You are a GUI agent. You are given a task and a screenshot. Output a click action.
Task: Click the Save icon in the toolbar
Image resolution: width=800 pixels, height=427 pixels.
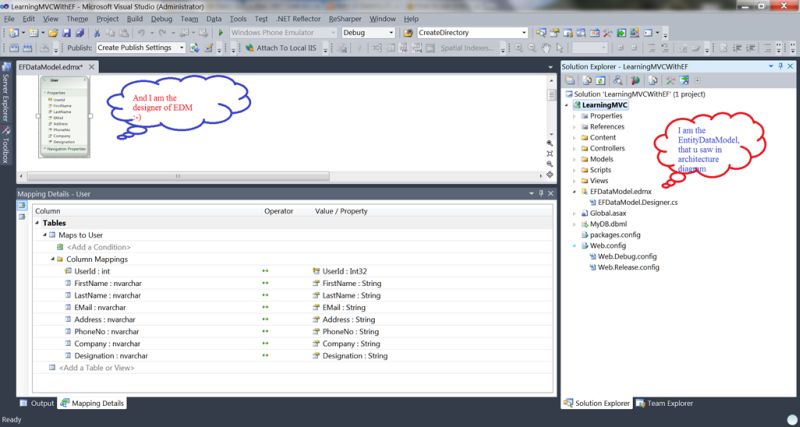pyautogui.click(x=66, y=33)
